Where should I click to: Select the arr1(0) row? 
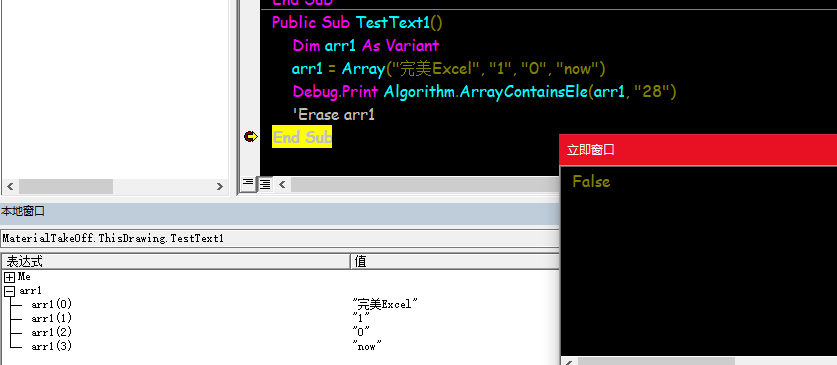click(280, 304)
